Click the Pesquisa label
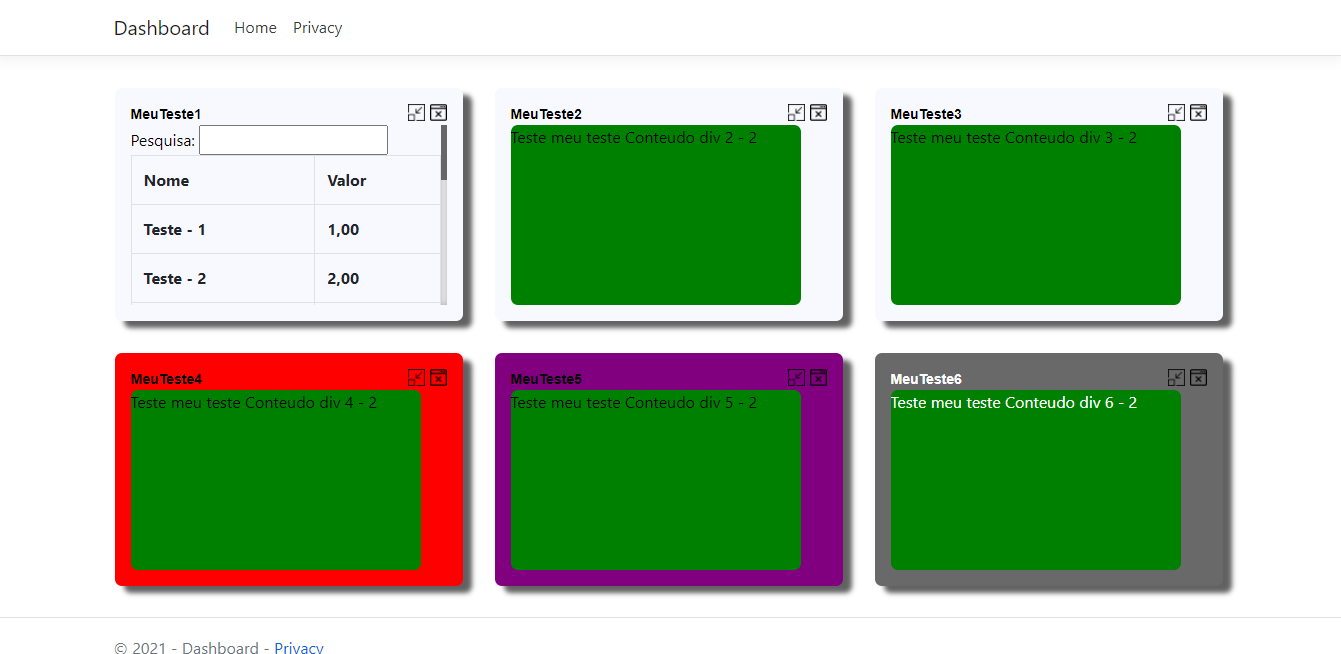 click(163, 141)
